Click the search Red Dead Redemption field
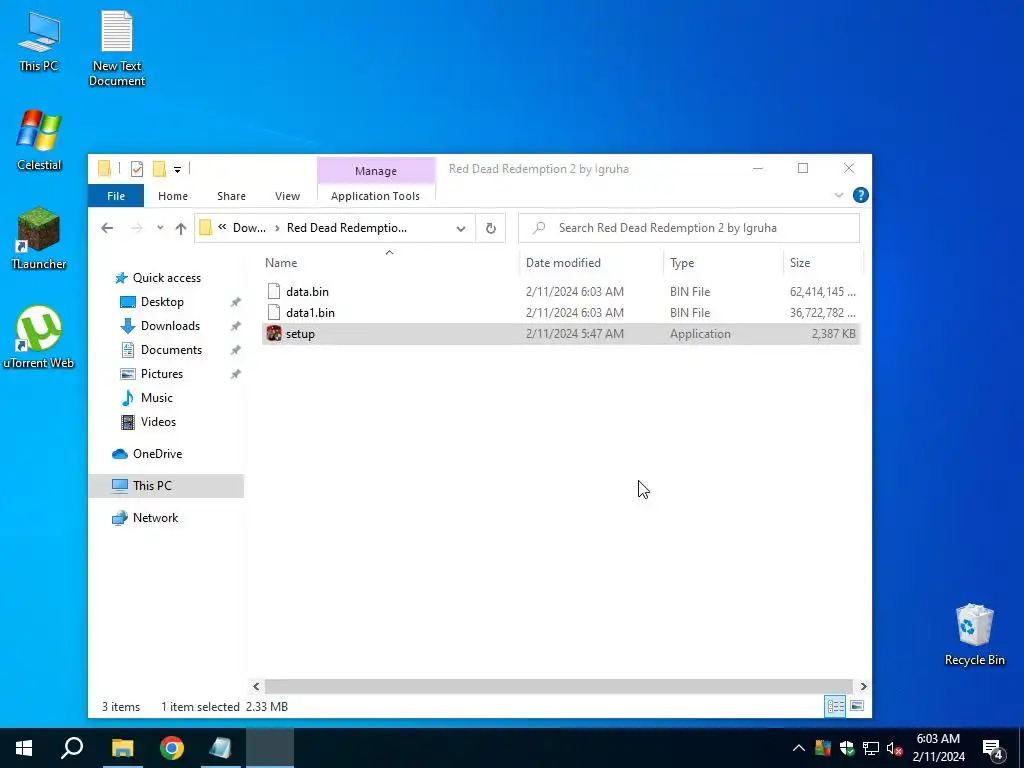This screenshot has width=1024, height=768. (689, 228)
